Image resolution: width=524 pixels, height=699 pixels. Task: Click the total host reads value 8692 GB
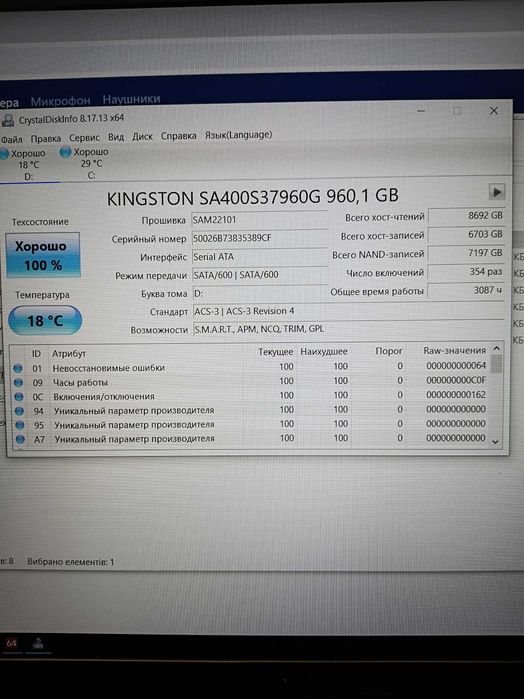click(x=466, y=216)
